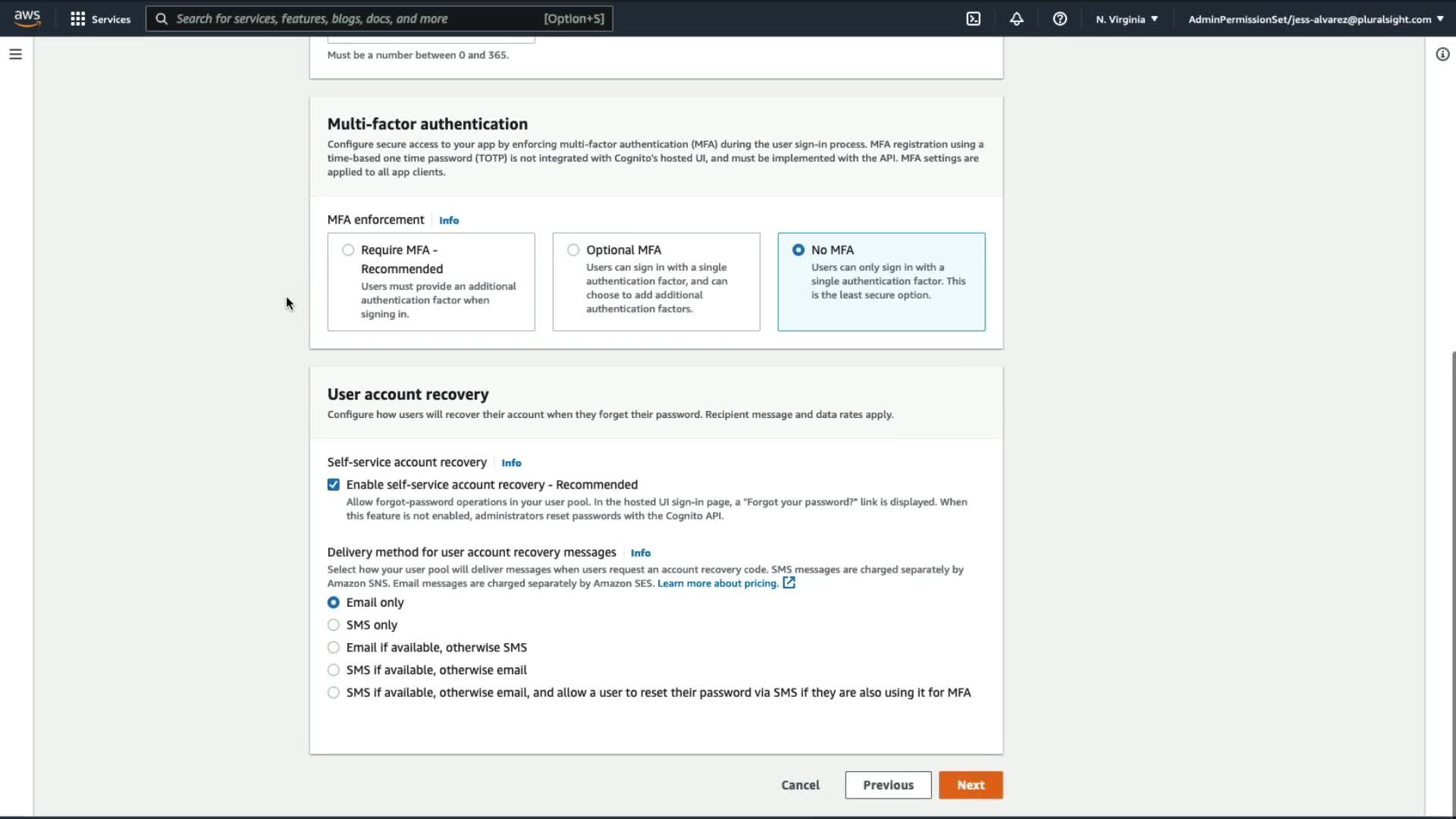Click the AWS logo home icon

pos(27,18)
